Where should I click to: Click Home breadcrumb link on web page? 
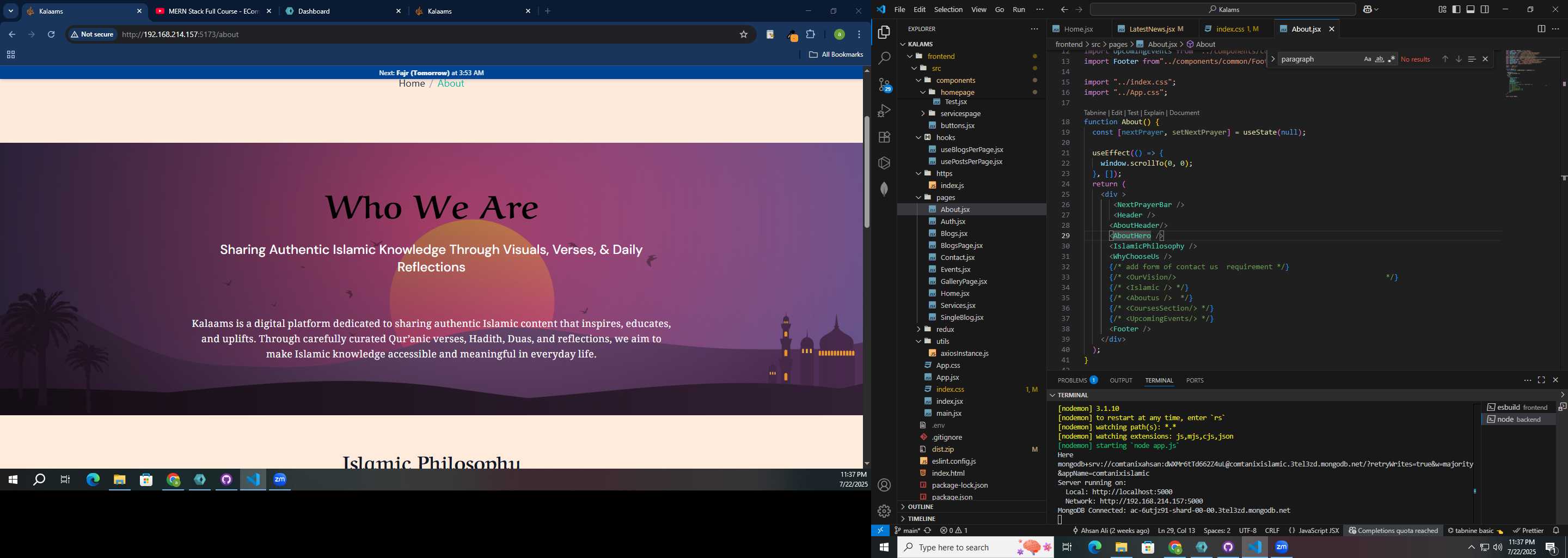[x=412, y=84]
